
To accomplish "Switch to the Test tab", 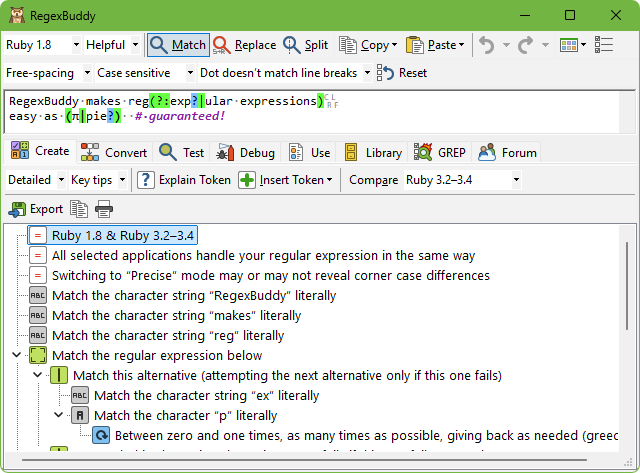I will (x=182, y=153).
